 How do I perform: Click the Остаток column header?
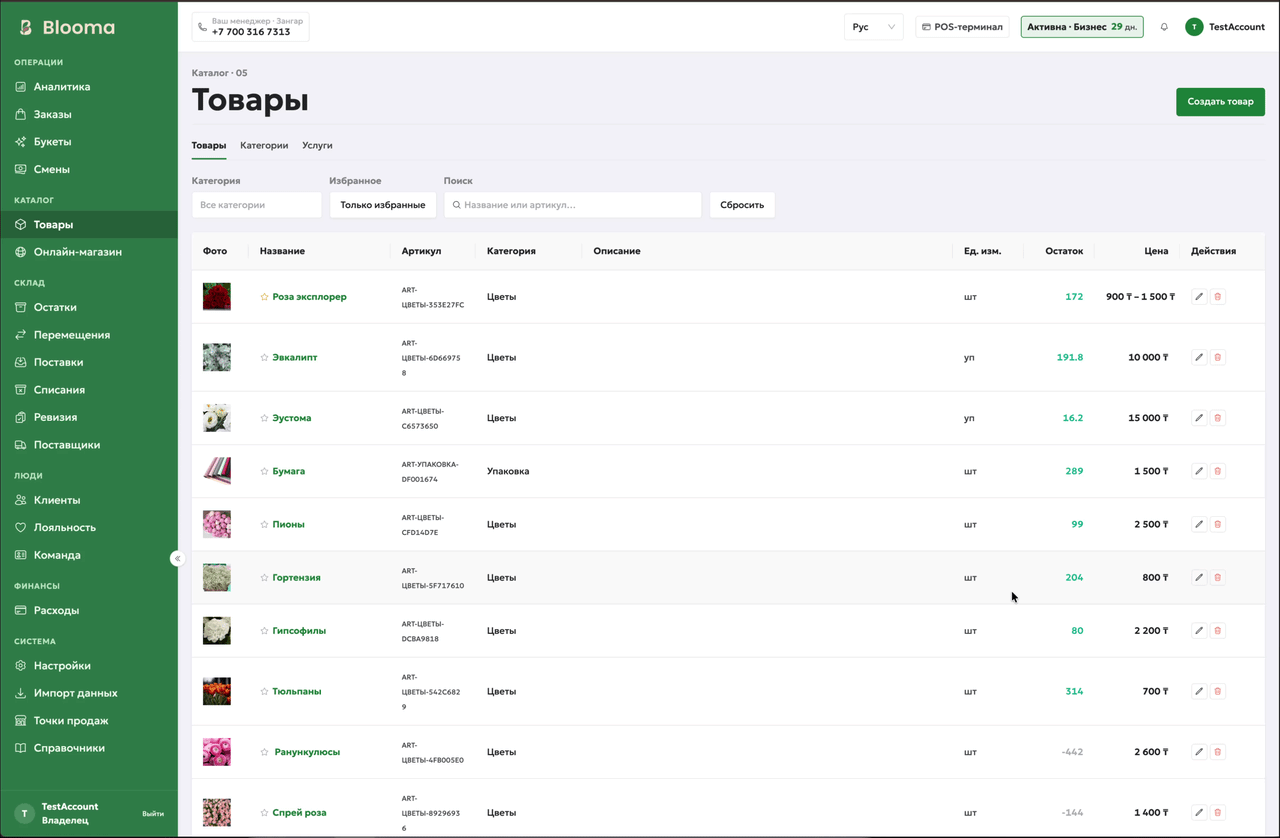pos(1064,251)
